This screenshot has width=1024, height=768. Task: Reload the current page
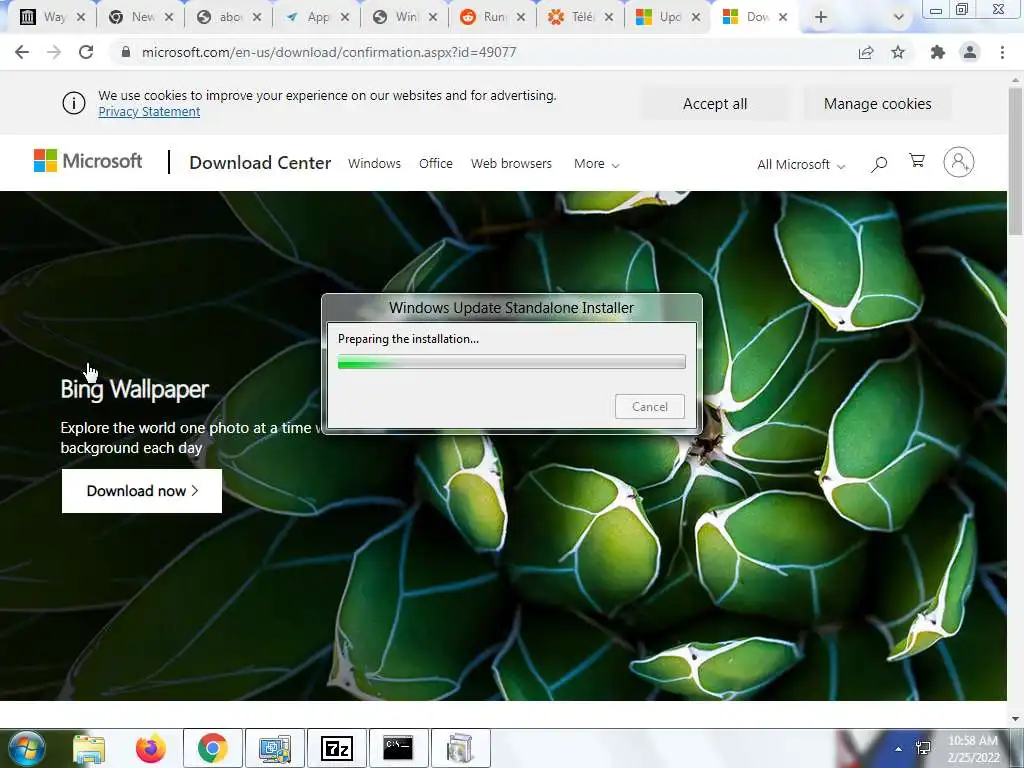(86, 52)
